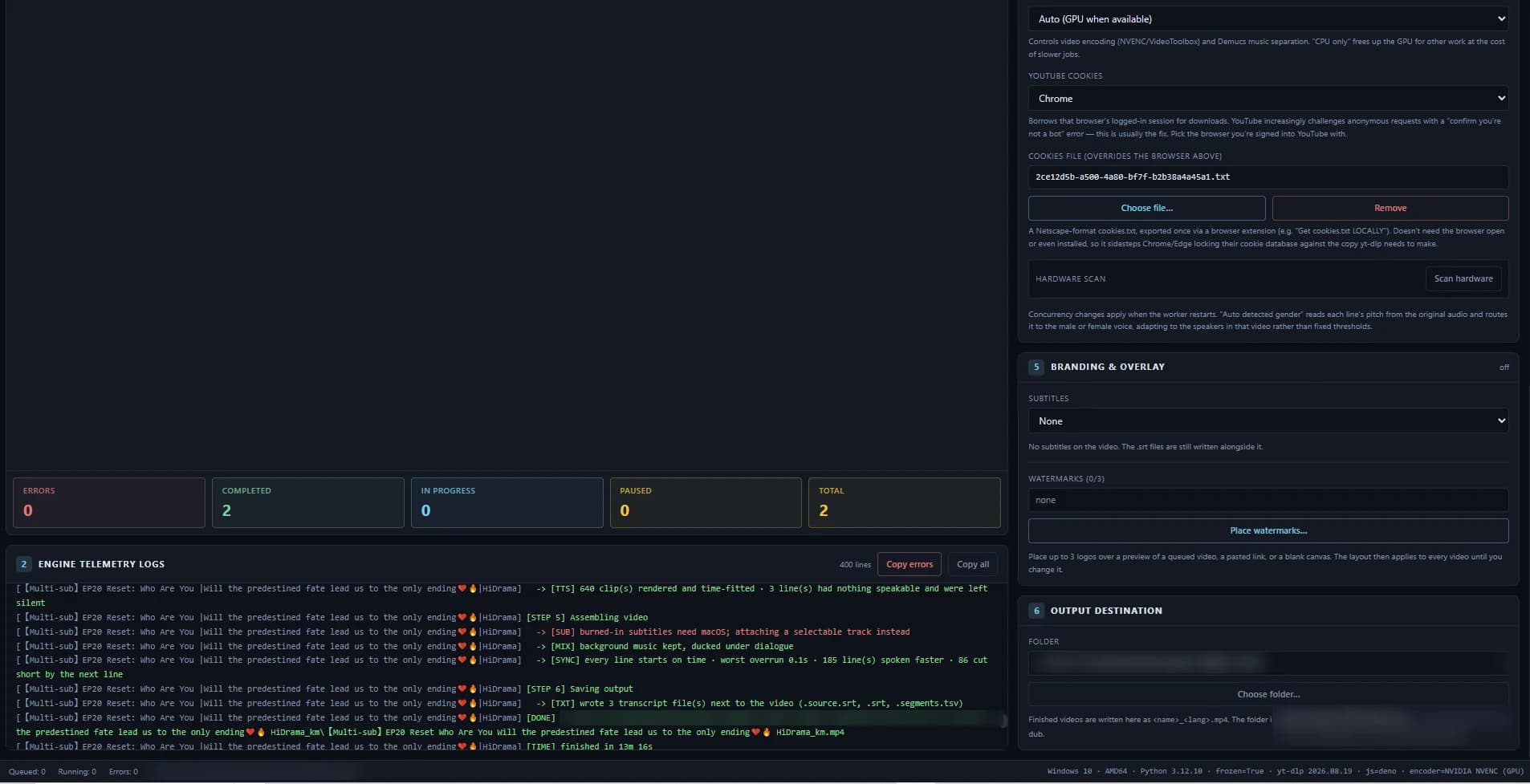
Task: Click the Branding & Overlay 'off' status
Action: click(x=1504, y=368)
